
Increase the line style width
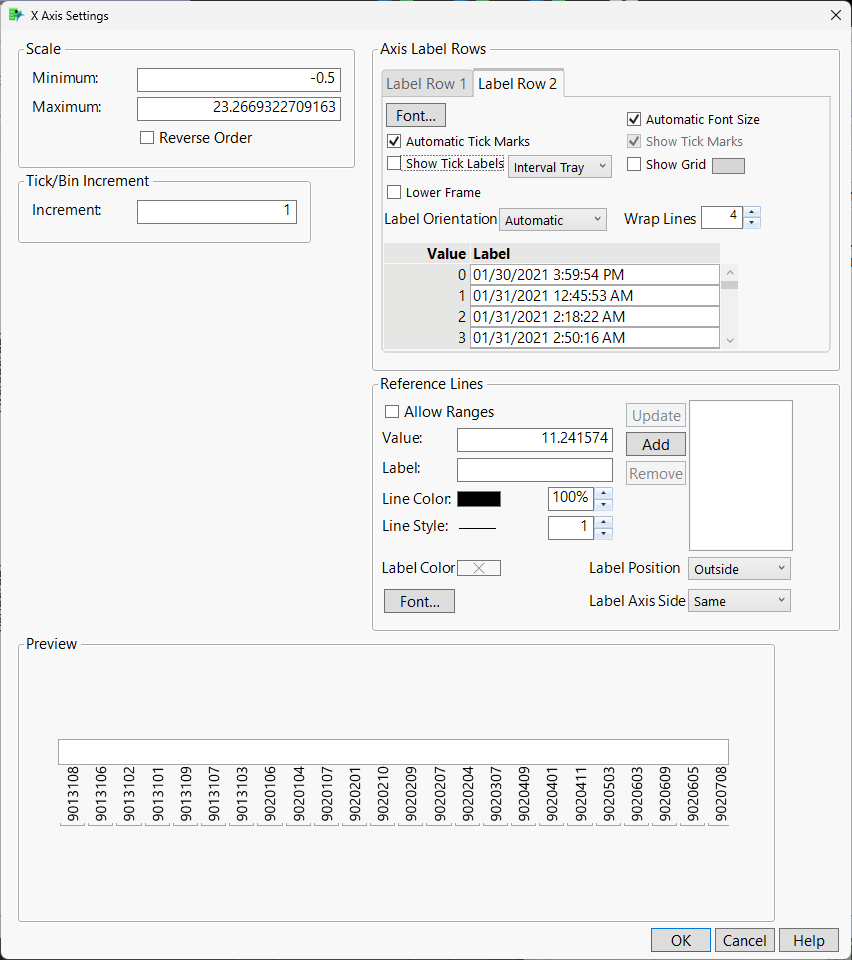click(x=604, y=522)
